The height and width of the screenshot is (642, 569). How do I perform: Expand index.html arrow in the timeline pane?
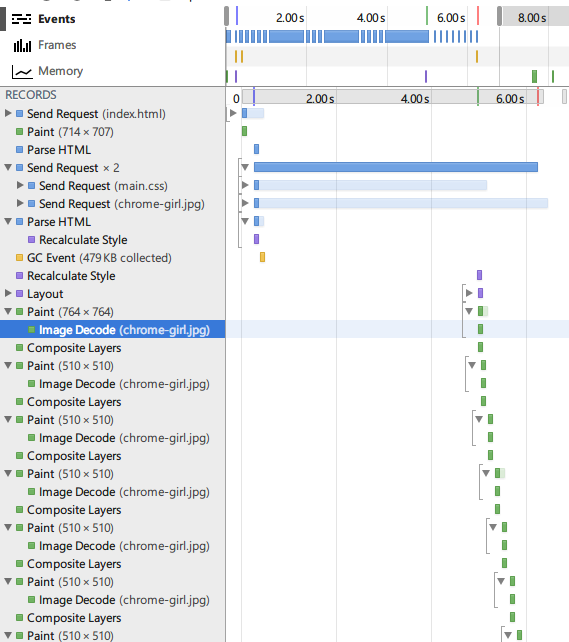coord(233,113)
